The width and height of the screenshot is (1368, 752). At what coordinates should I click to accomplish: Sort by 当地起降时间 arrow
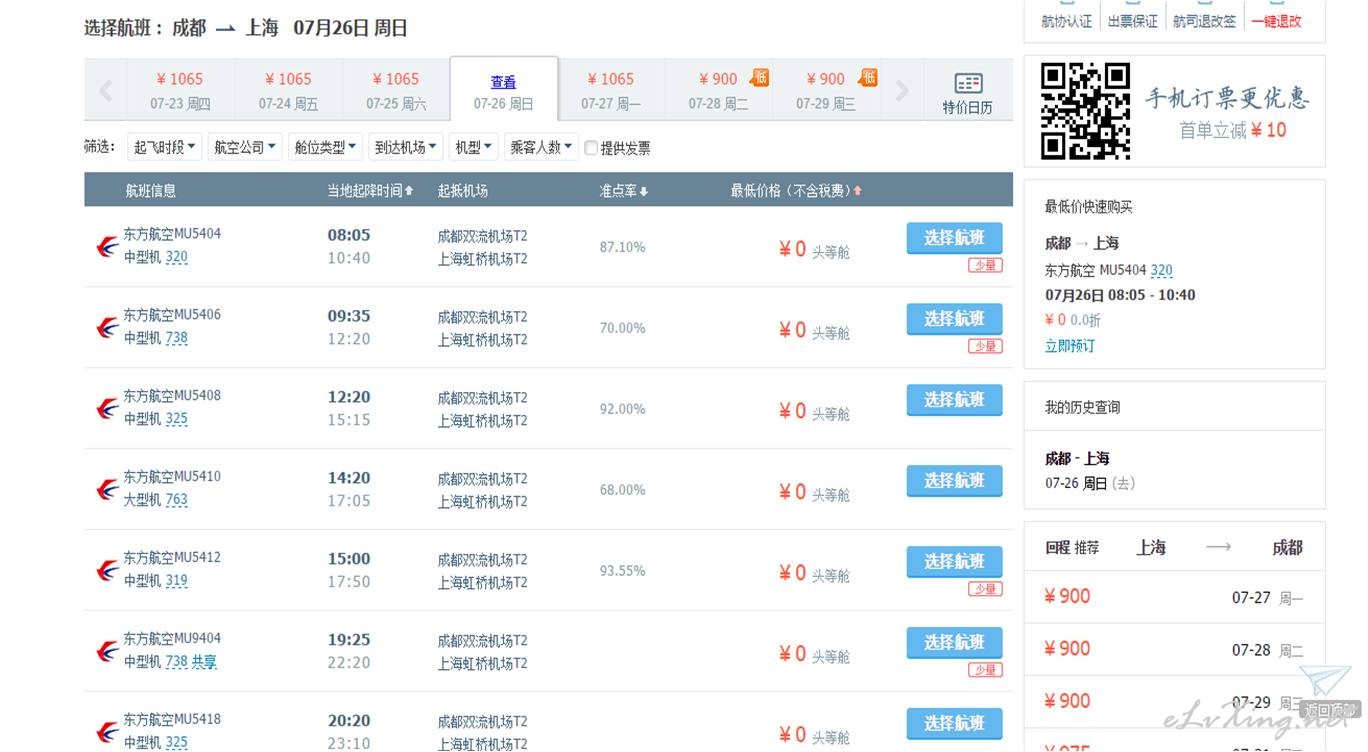tap(409, 191)
